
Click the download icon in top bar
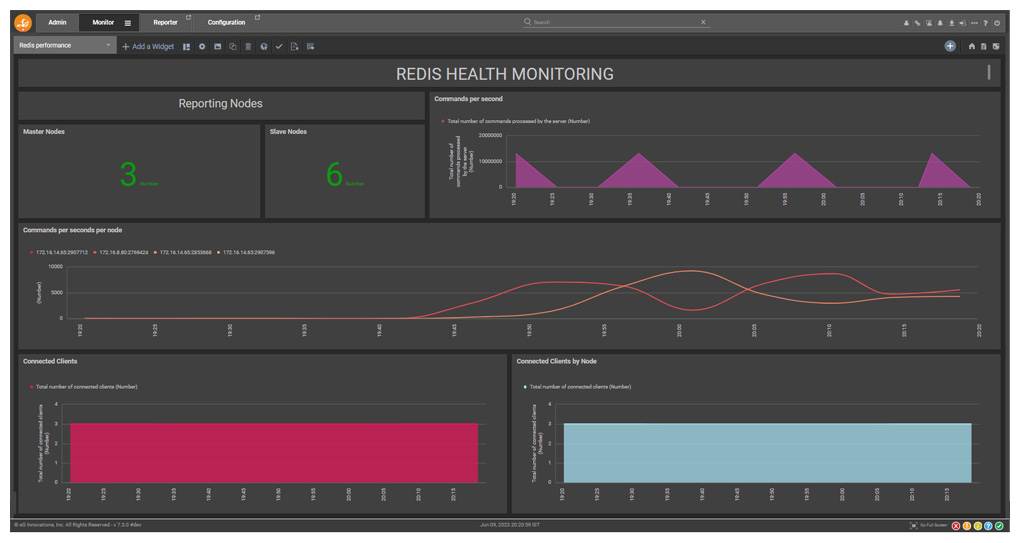click(952, 23)
